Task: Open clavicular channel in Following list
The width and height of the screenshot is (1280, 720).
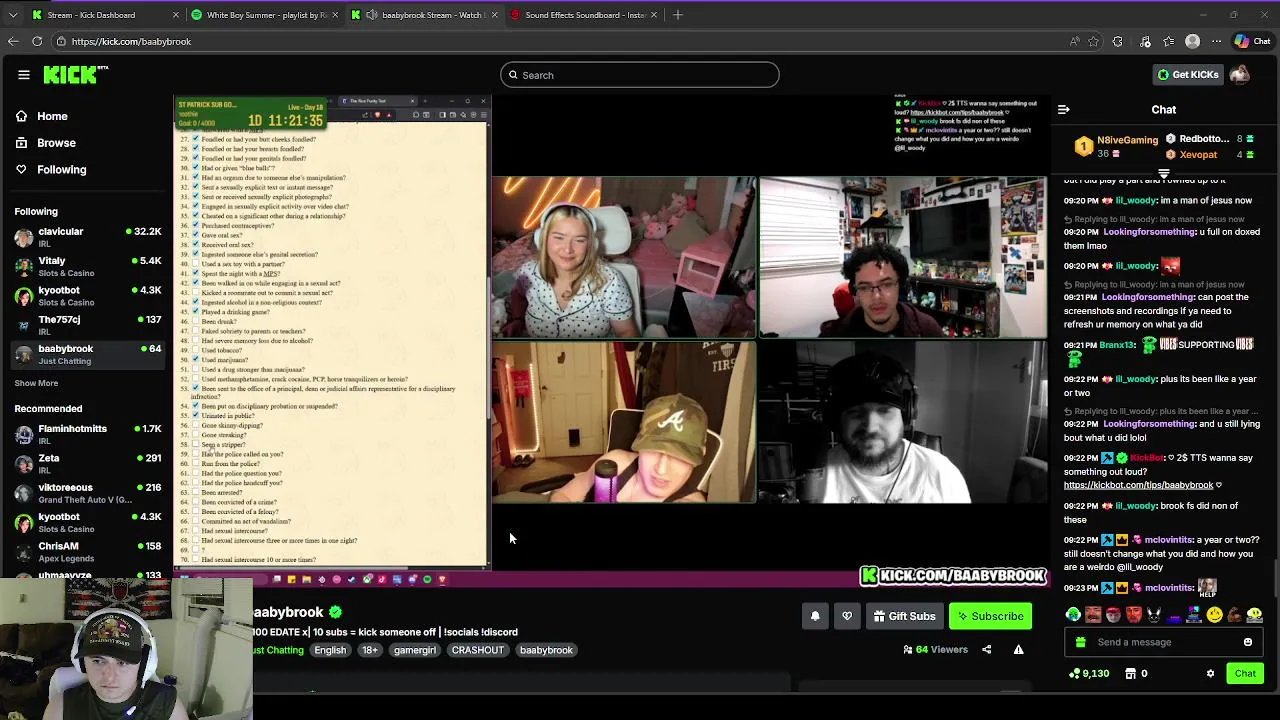Action: pyautogui.click(x=88, y=237)
